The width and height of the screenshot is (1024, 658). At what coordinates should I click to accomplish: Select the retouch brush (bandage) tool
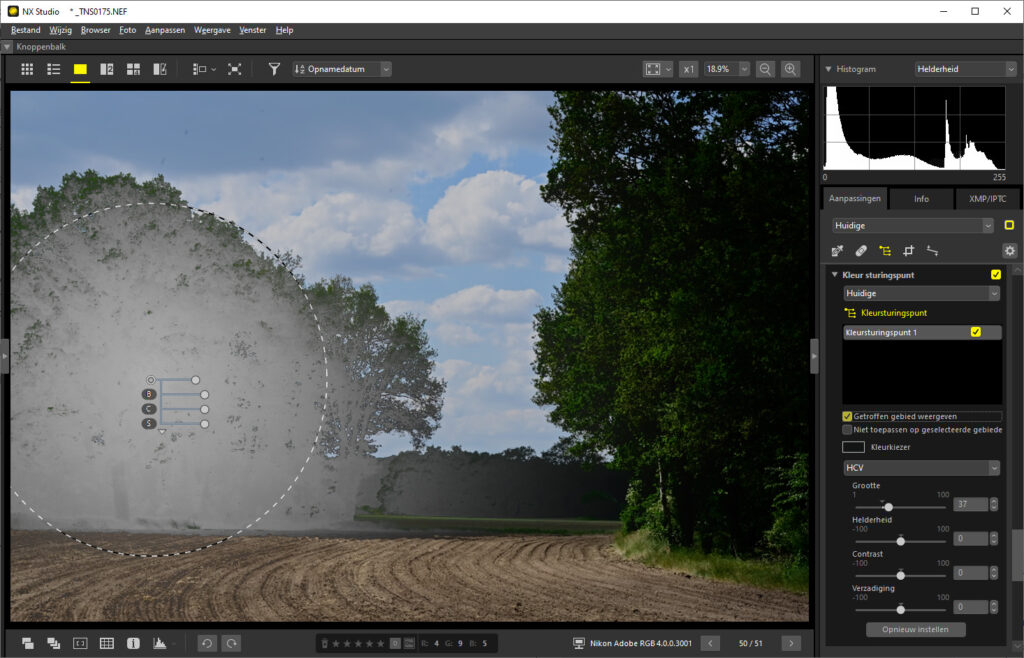861,251
